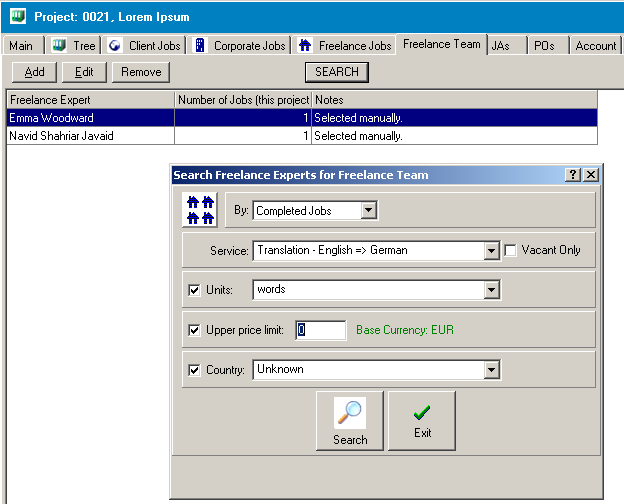
Task: Enable the Vacant Only checkbox
Action: pos(511,250)
